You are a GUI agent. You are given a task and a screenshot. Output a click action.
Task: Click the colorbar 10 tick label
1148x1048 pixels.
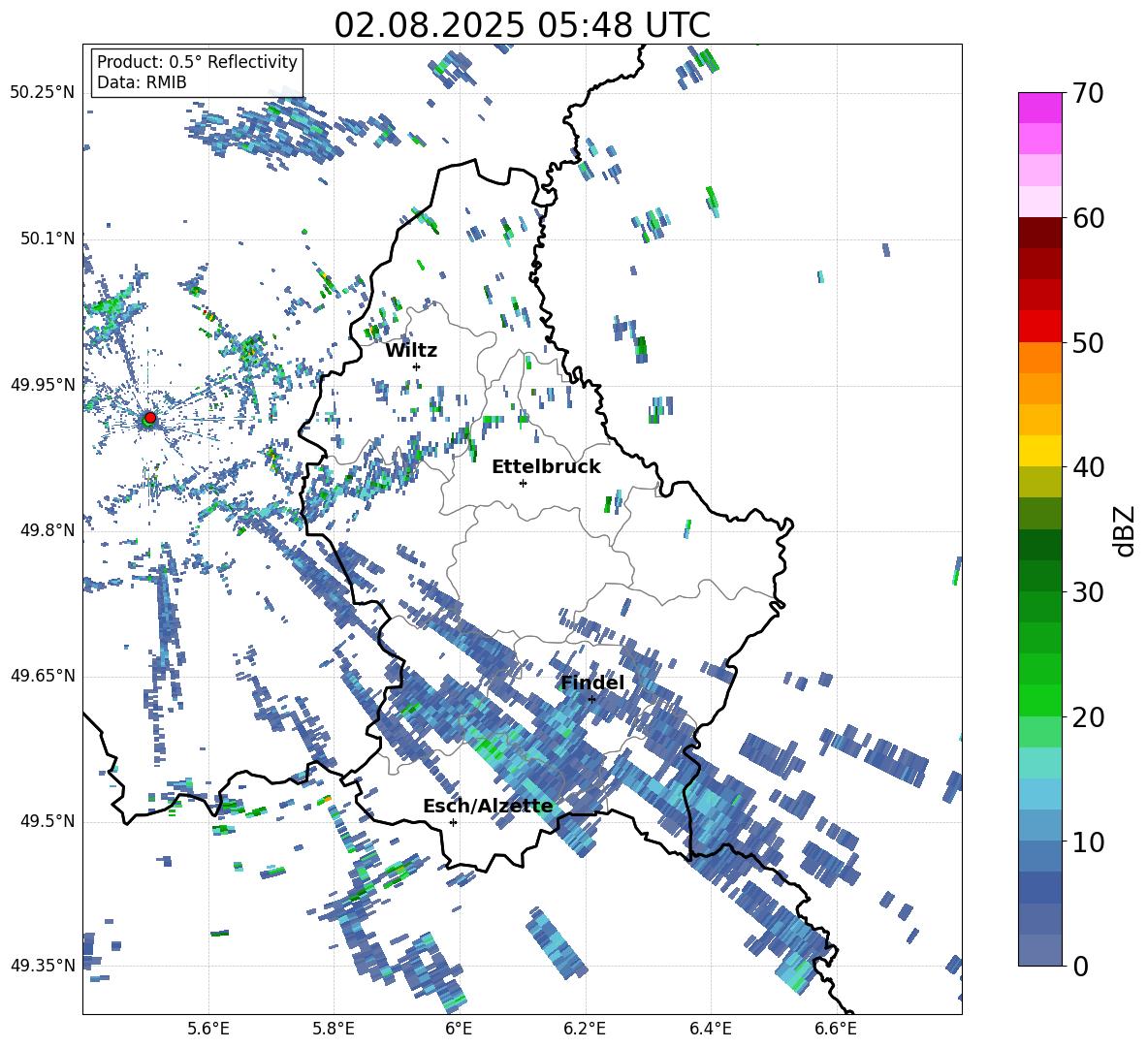click(x=1088, y=842)
